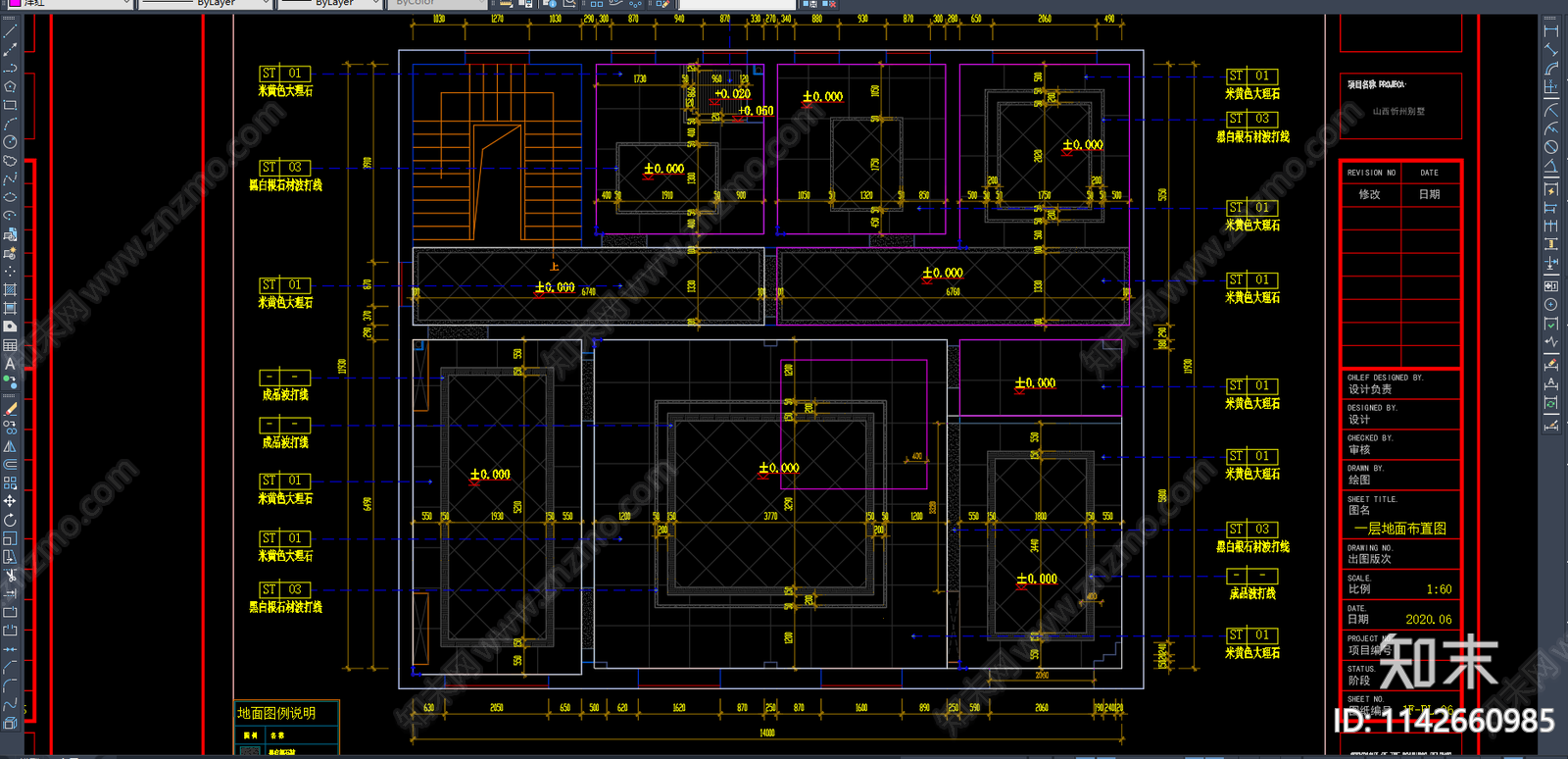The height and width of the screenshot is (759, 1568).
Task: Activate the Trim scissors tool
Action: coord(10,576)
